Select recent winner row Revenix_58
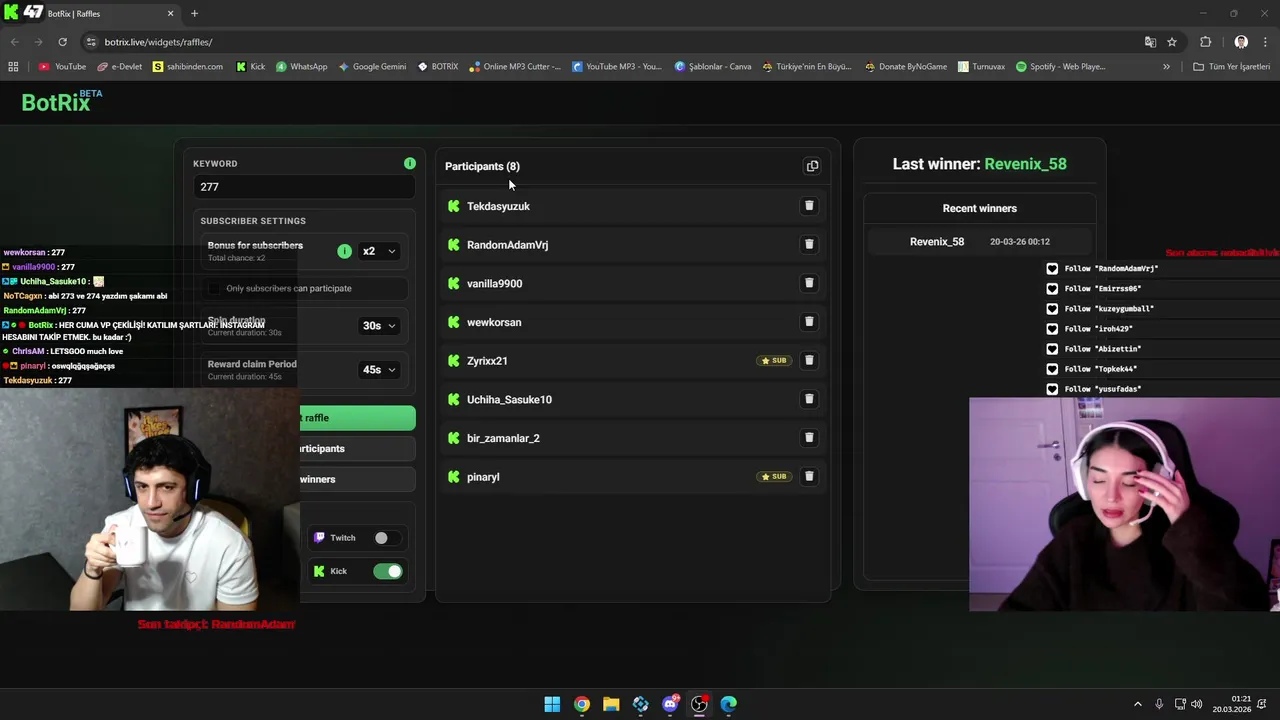This screenshot has height=720, width=1280. click(980, 241)
